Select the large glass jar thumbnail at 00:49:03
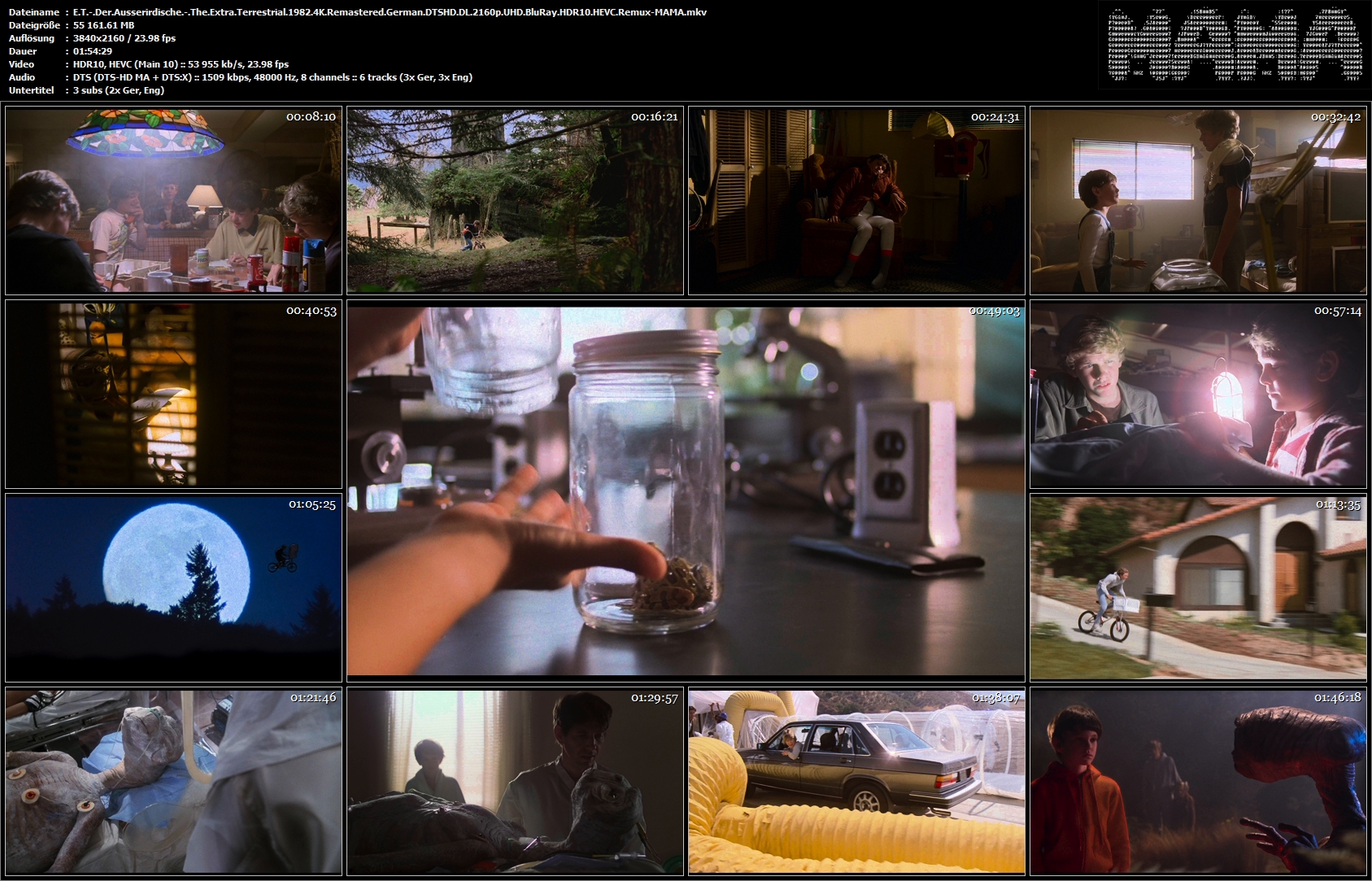Screen dimensions: 1372x881 click(686, 491)
